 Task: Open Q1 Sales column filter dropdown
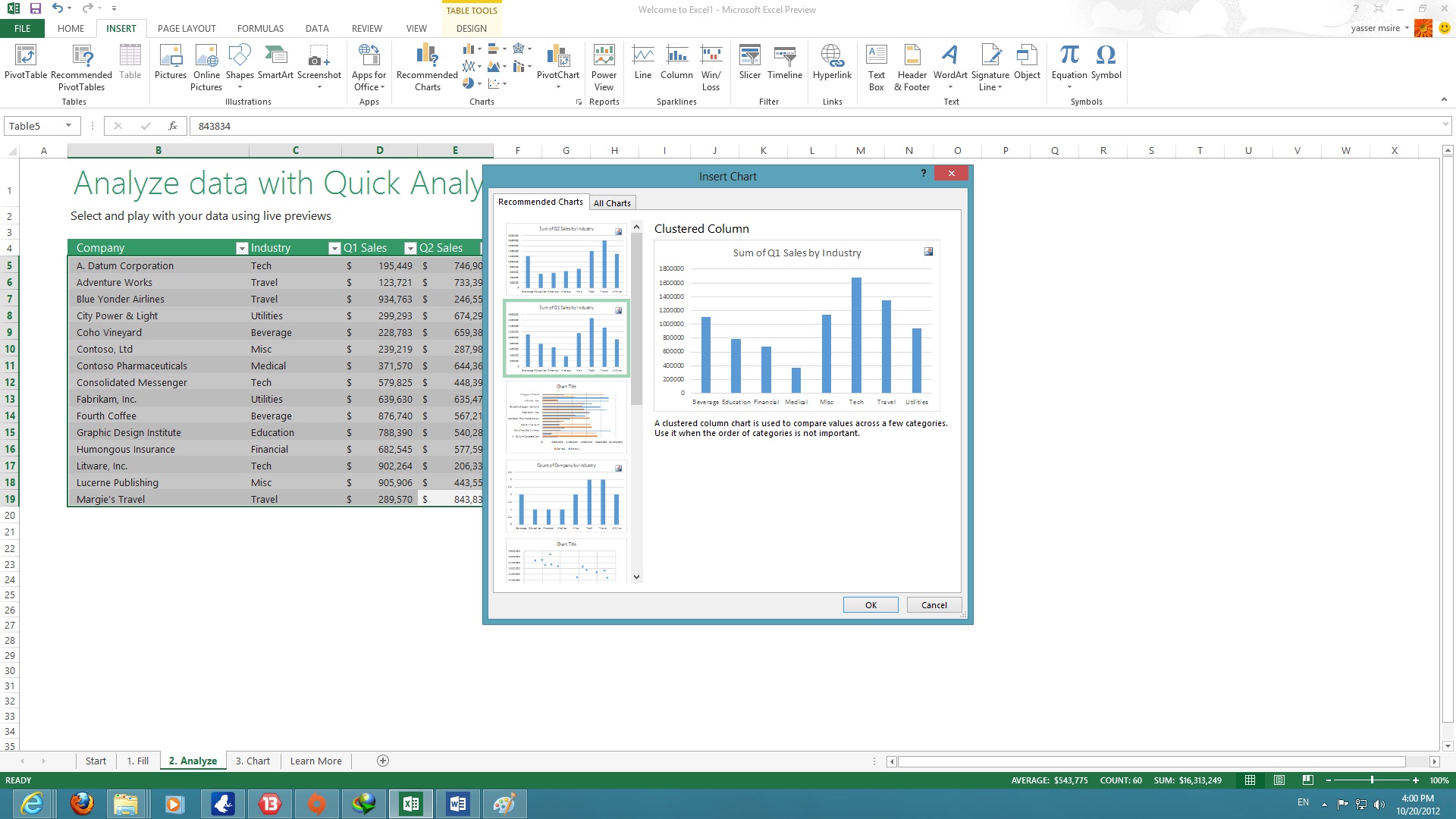410,248
